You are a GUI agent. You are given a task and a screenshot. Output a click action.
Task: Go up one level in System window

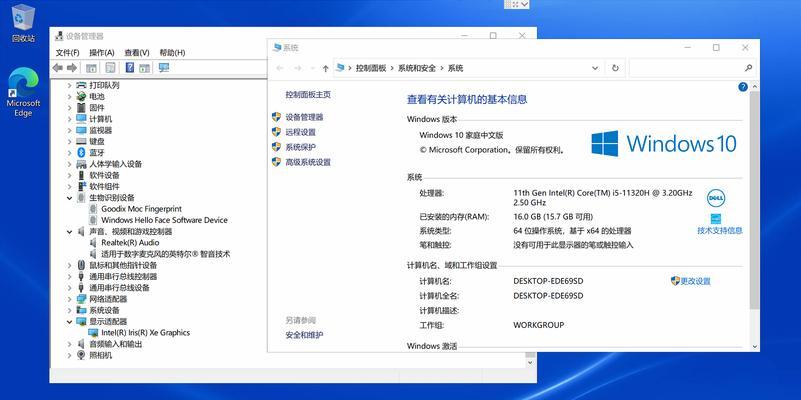[325, 68]
